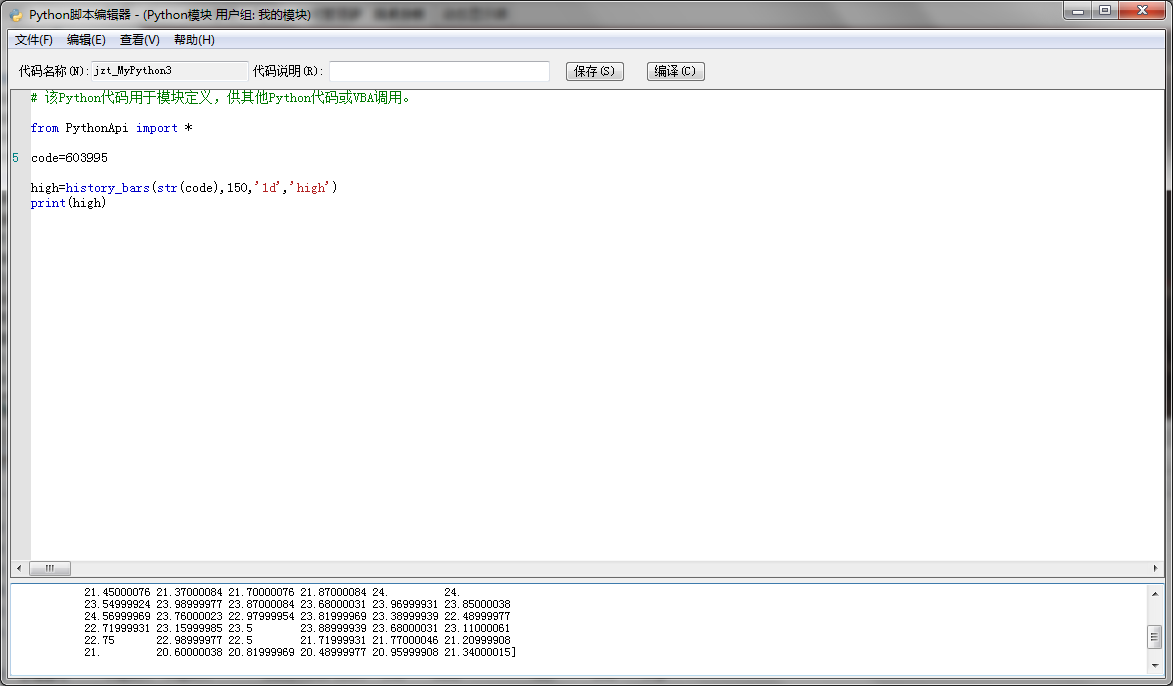1173x686 pixels.
Task: Open the 帮助(H) menu
Action: coord(195,40)
